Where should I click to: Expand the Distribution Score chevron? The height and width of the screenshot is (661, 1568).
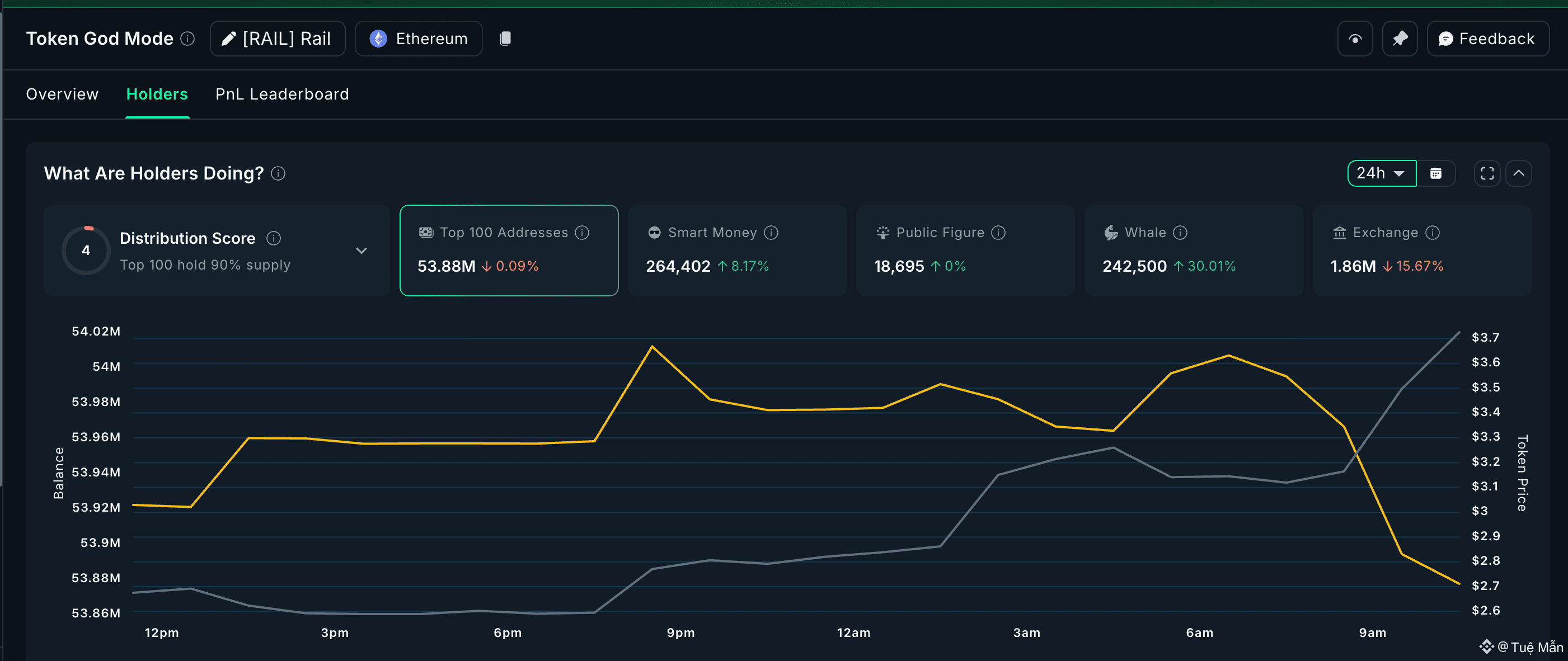[x=361, y=251]
